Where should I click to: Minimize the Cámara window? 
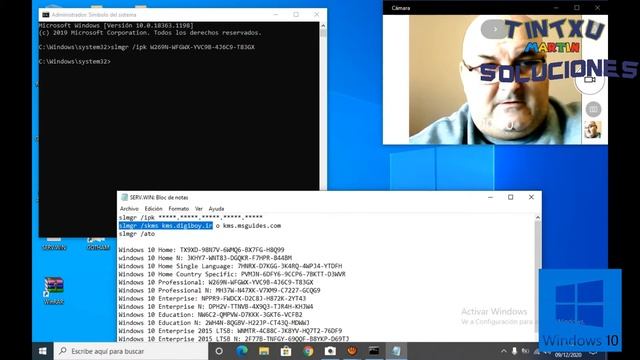[556, 8]
